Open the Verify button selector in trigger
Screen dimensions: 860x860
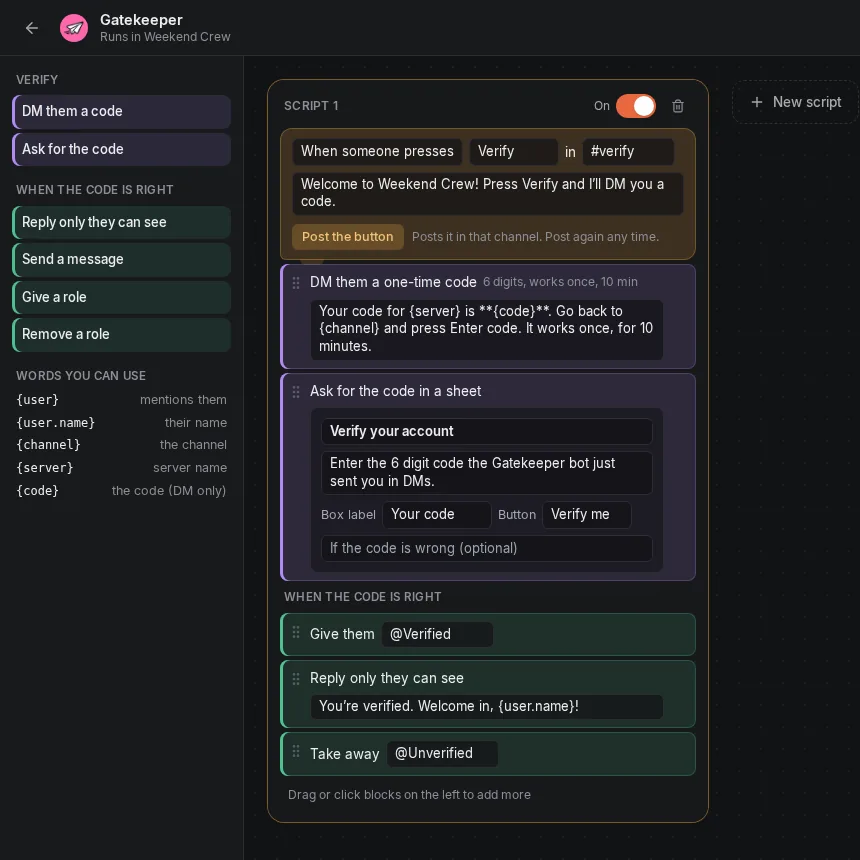[513, 151]
